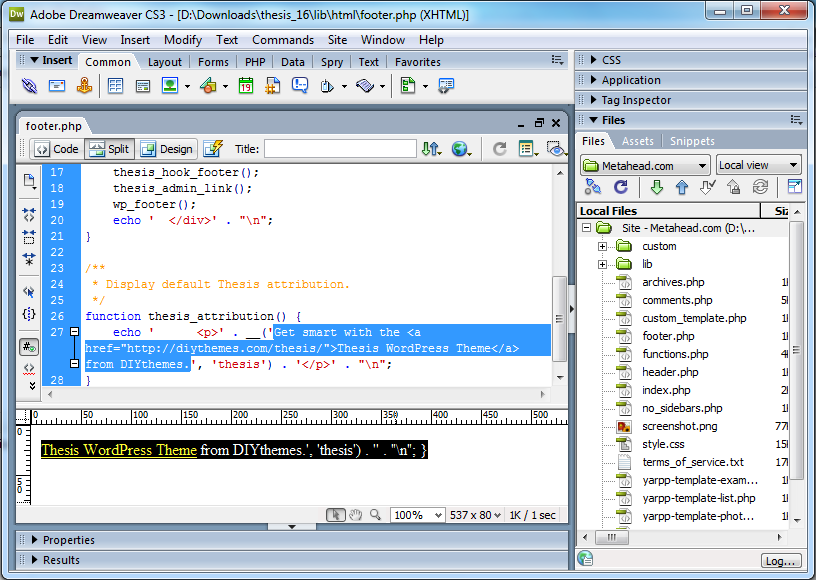Switch to the Assets tab
This screenshot has width=816, height=580.
[638, 141]
